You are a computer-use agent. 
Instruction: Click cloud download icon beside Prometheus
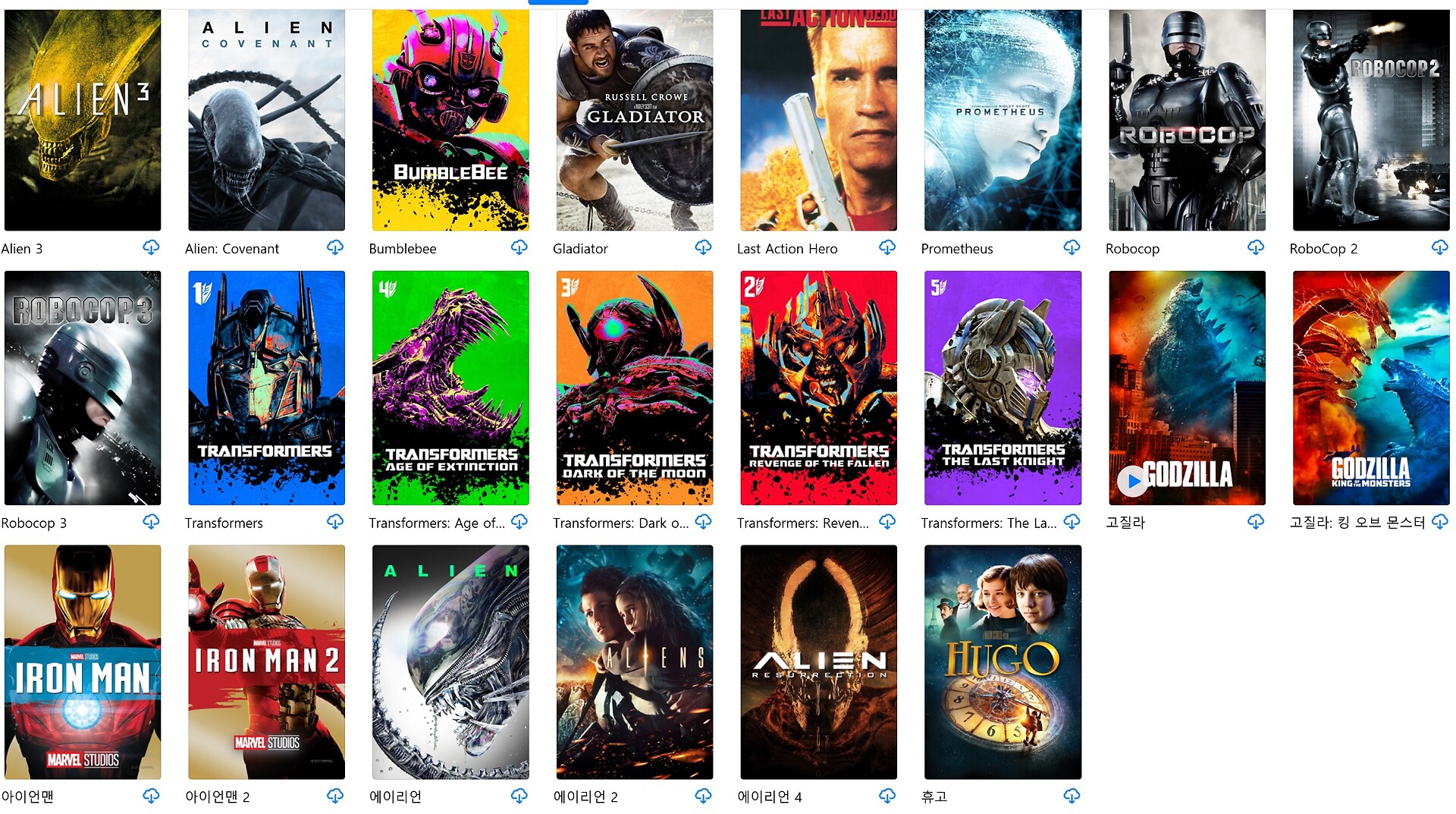click(1072, 247)
